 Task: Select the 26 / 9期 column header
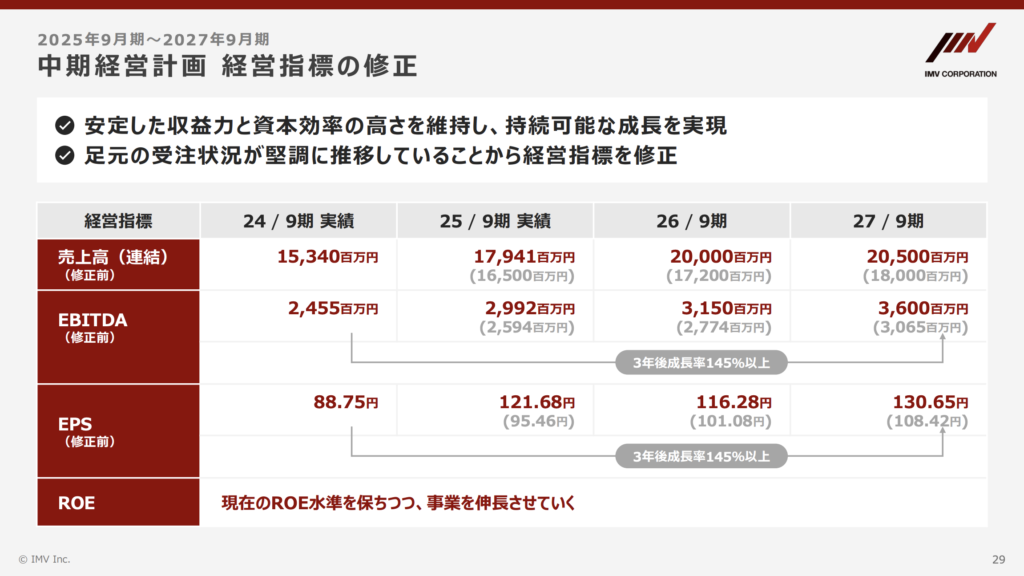pos(692,221)
